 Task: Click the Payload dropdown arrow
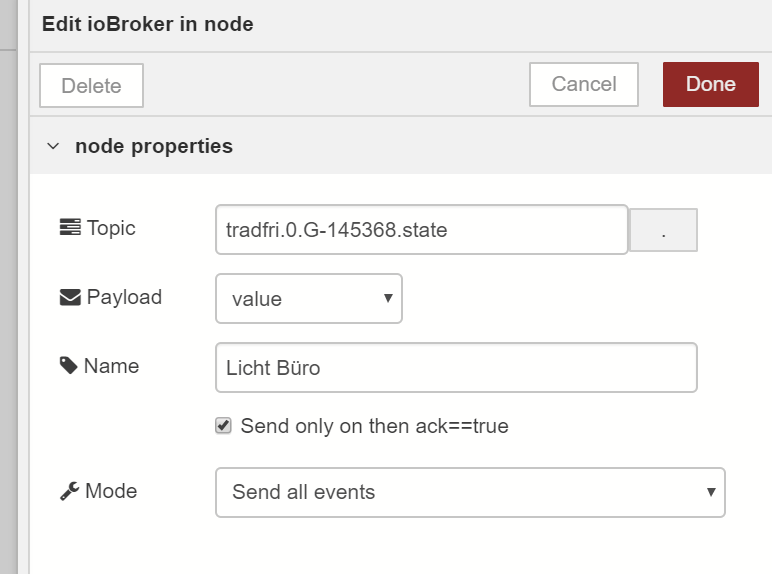(388, 298)
